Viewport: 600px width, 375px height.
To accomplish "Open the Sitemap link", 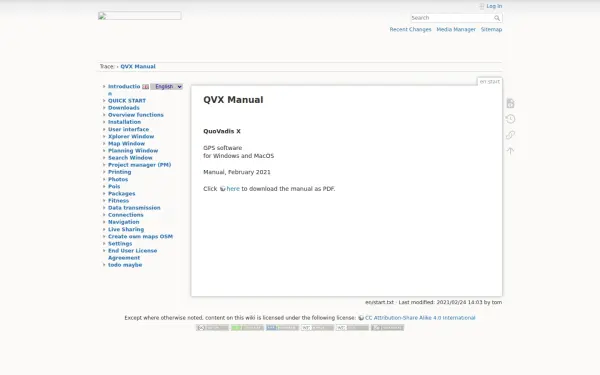I will point(491,29).
